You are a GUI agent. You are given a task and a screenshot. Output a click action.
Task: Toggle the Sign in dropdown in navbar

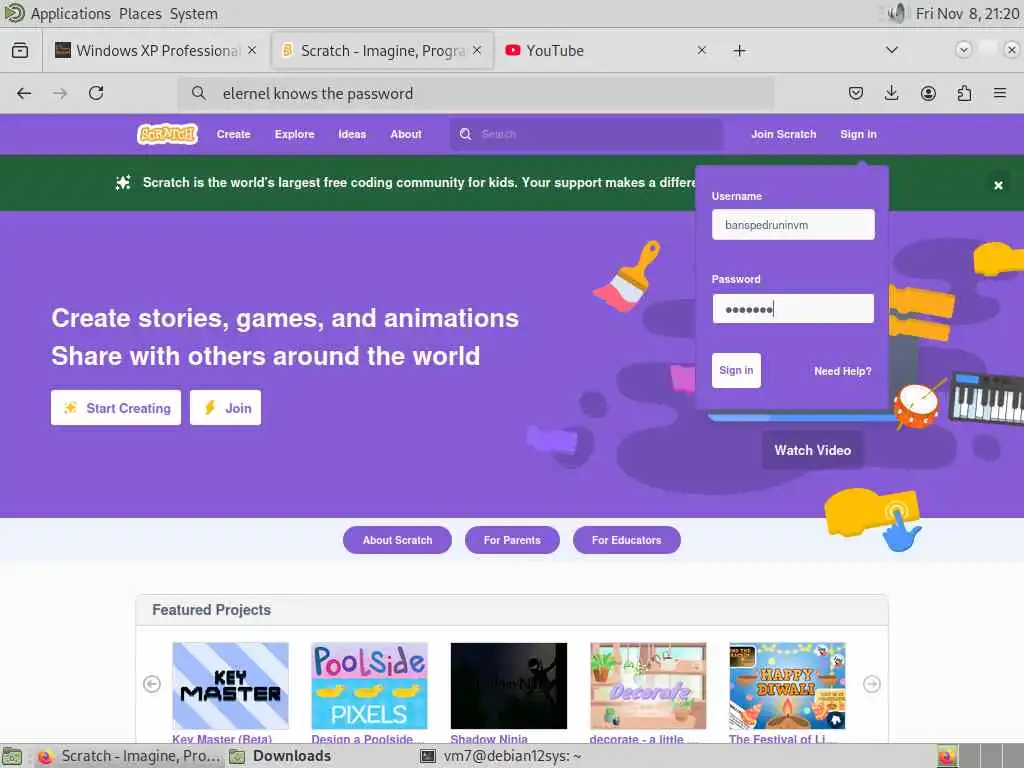[x=858, y=134]
